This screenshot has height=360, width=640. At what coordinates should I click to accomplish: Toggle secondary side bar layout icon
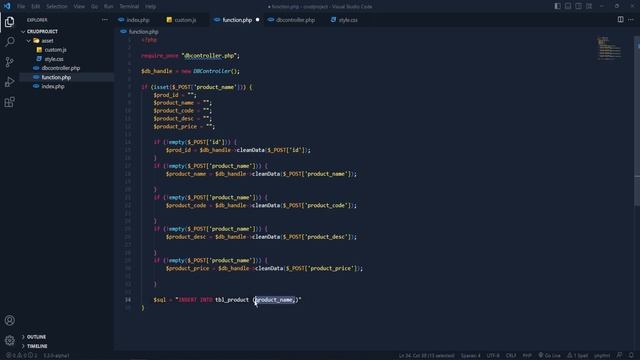coord(578,6)
